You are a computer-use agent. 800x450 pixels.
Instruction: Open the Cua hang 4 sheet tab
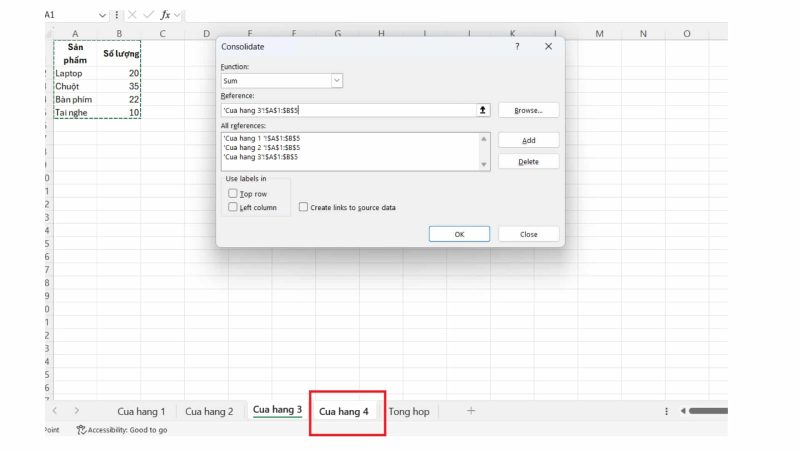coord(343,412)
